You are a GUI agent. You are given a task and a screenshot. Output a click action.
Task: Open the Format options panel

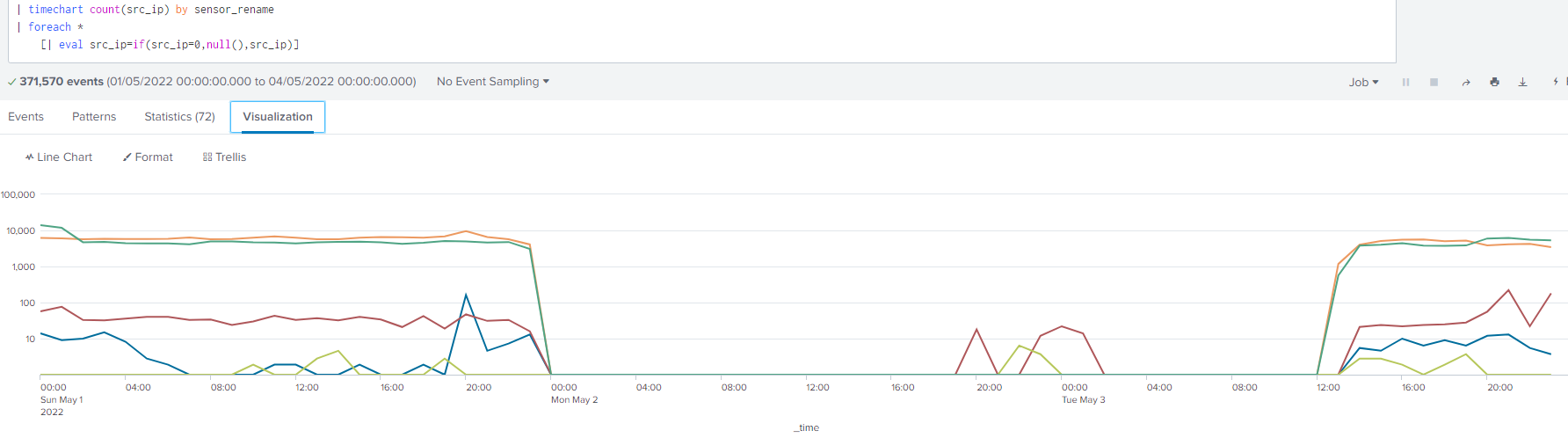click(148, 157)
